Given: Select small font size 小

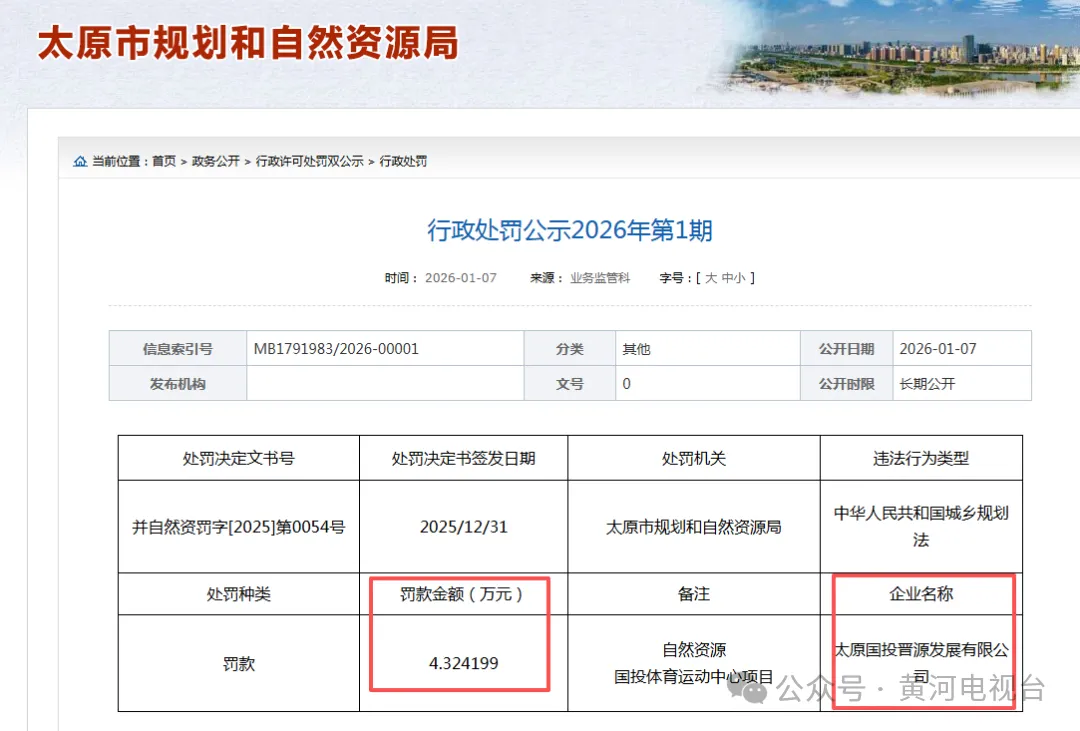Looking at the screenshot, I should [740, 278].
